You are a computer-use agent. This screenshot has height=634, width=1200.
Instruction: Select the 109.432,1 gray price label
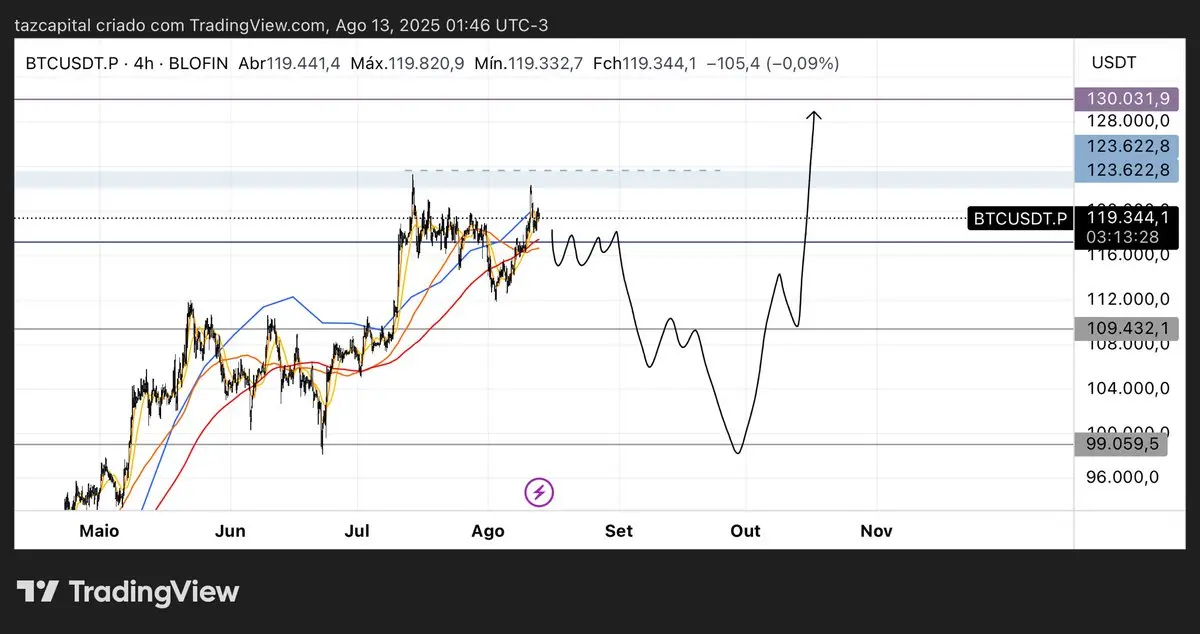pos(1128,328)
